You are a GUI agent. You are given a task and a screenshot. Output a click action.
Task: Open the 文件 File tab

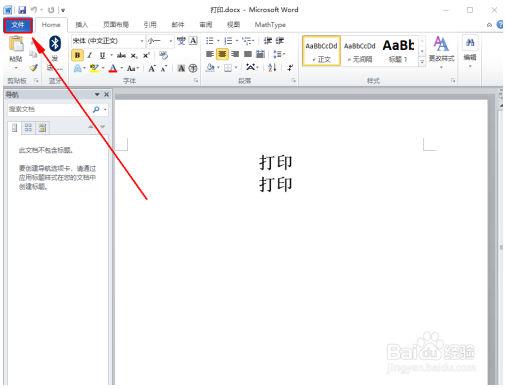click(18, 25)
